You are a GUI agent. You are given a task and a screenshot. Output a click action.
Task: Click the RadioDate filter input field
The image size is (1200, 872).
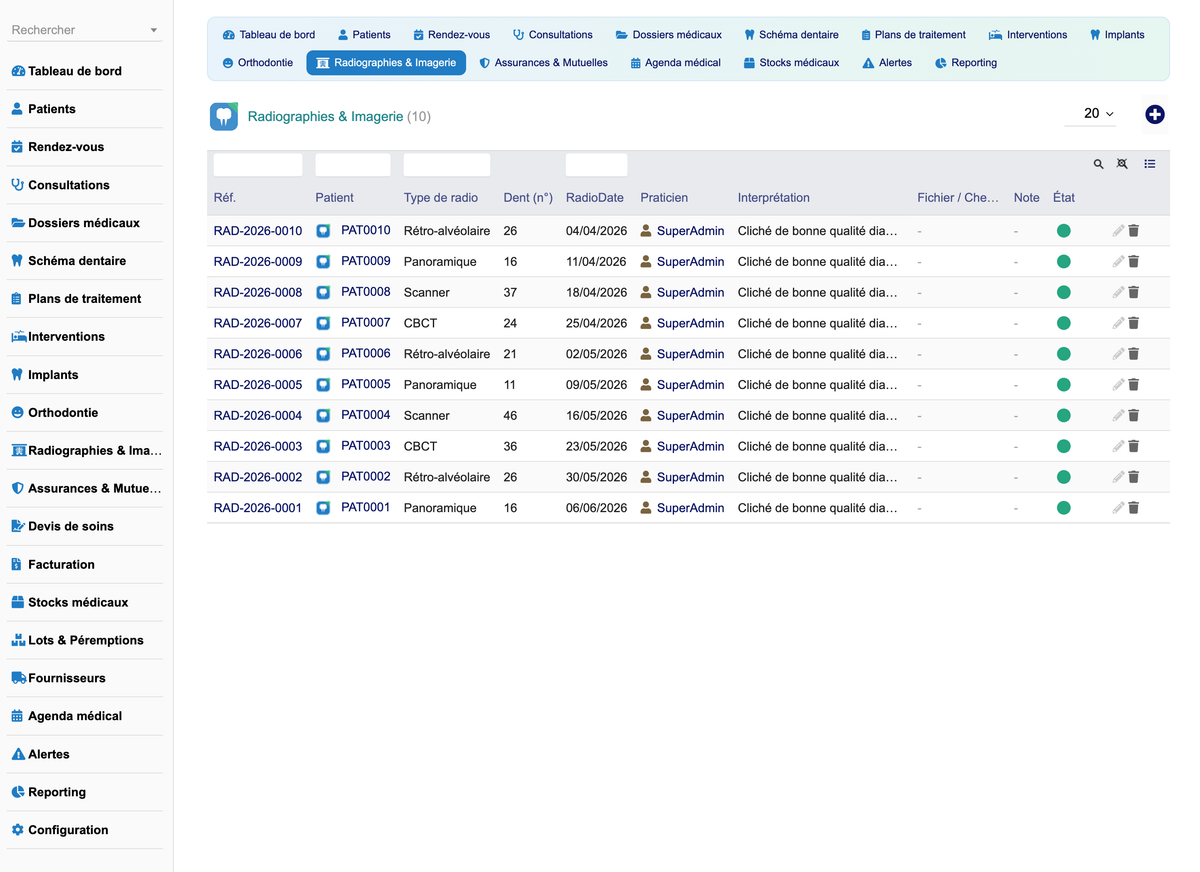click(x=596, y=165)
